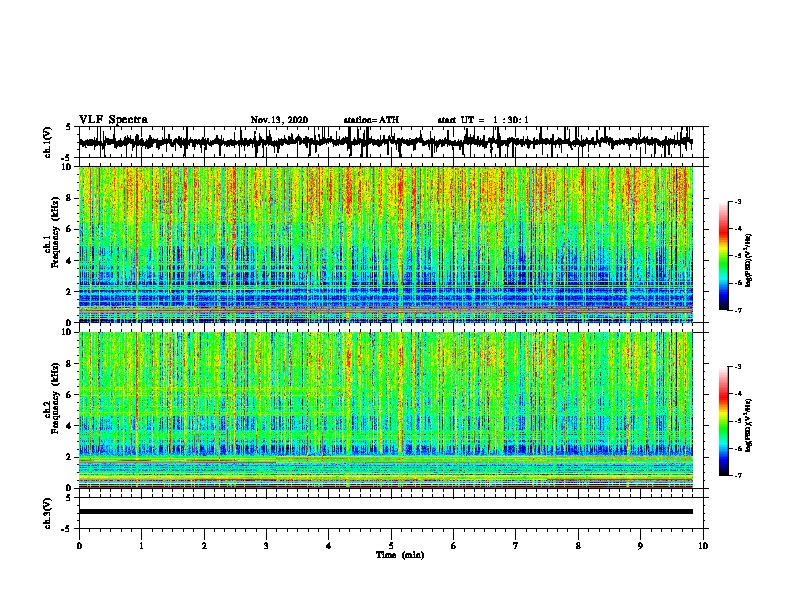
Task: Click the "station=ATH" header label
Action: 371,120
